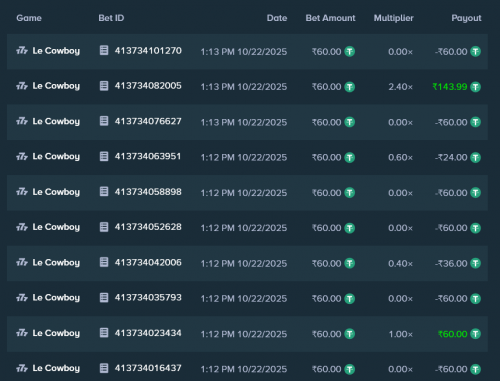Viewport: 500px width, 381px height.
Task: Click the Payout column header
Action: [x=466, y=18]
